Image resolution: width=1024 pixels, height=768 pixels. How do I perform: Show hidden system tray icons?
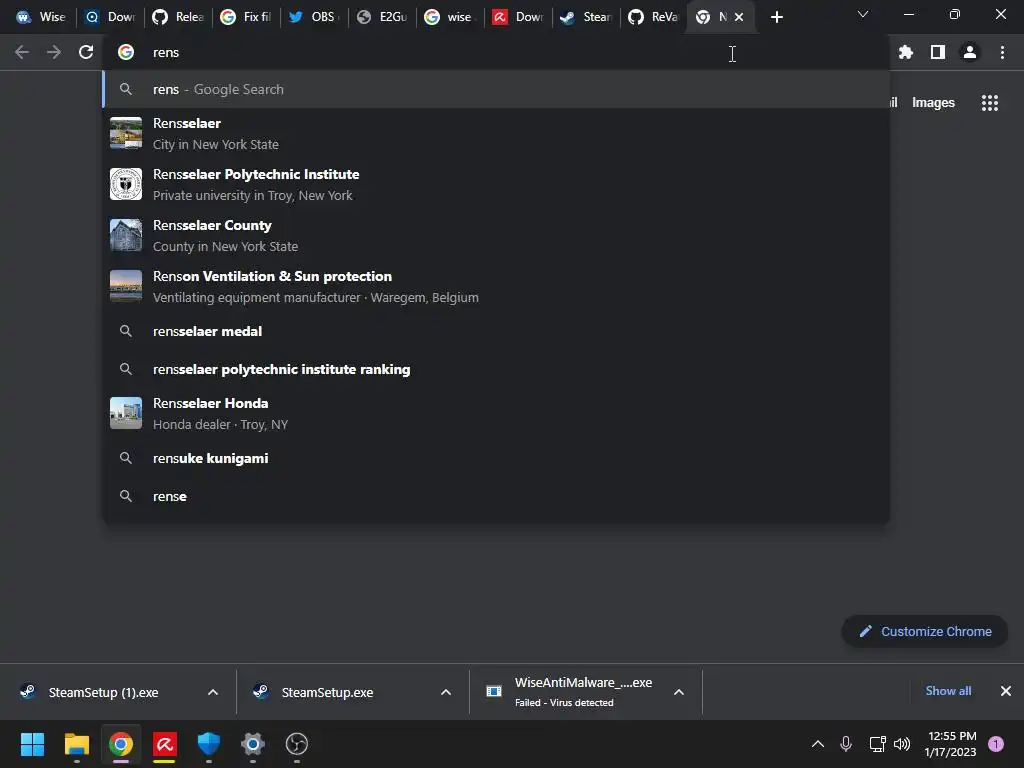tap(818, 744)
